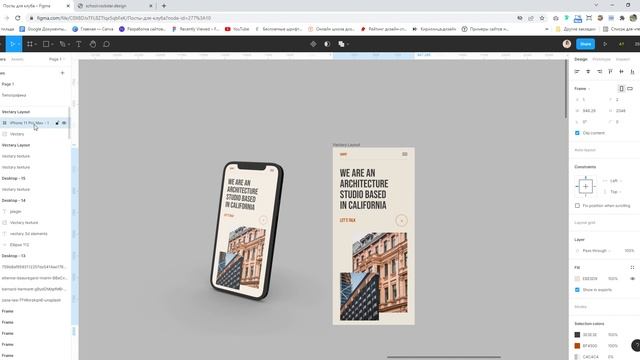Click the Use as mask icon
This screenshot has height=360, width=640.
(327, 44)
